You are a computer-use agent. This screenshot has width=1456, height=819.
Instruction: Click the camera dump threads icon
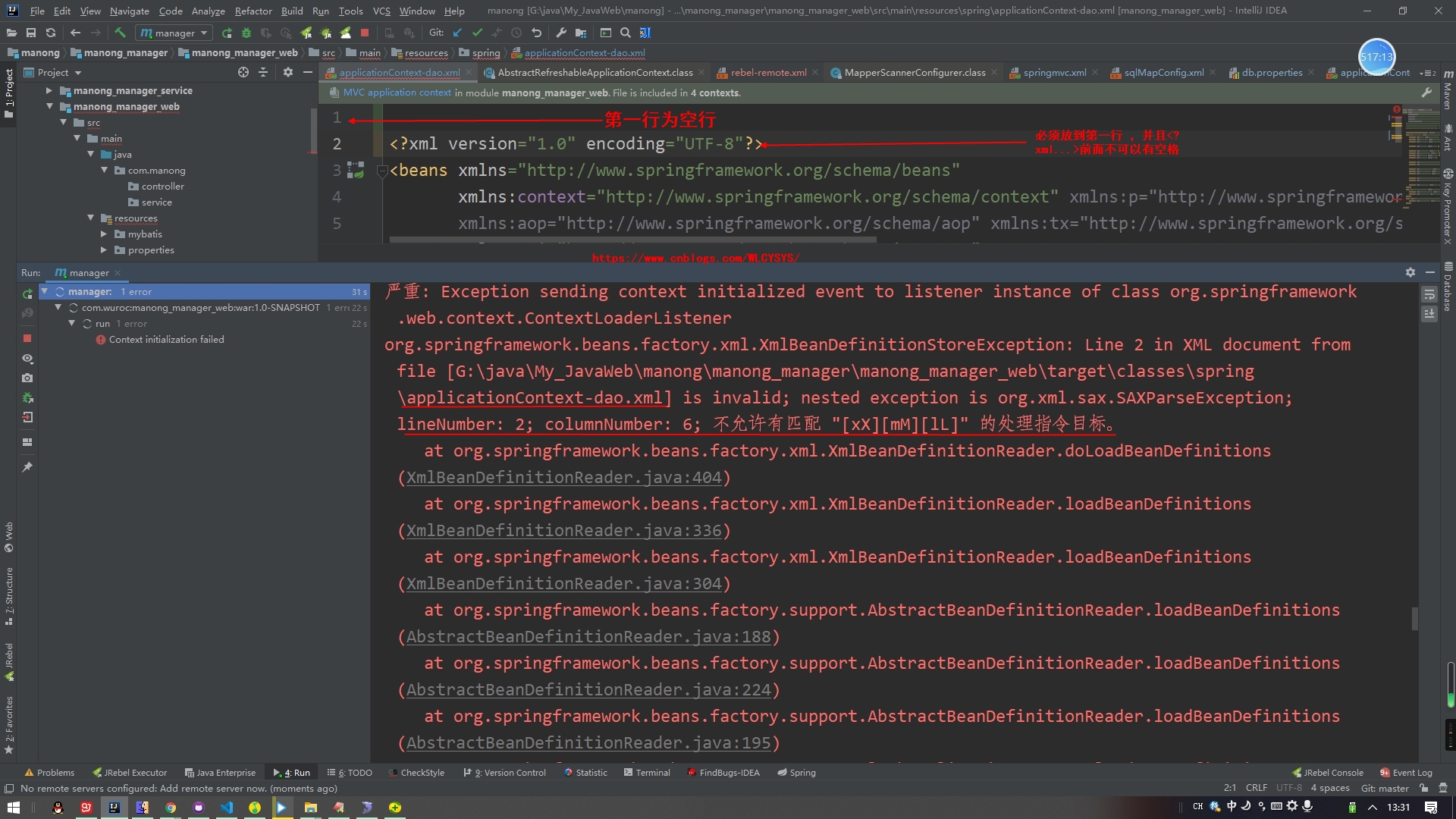click(27, 378)
